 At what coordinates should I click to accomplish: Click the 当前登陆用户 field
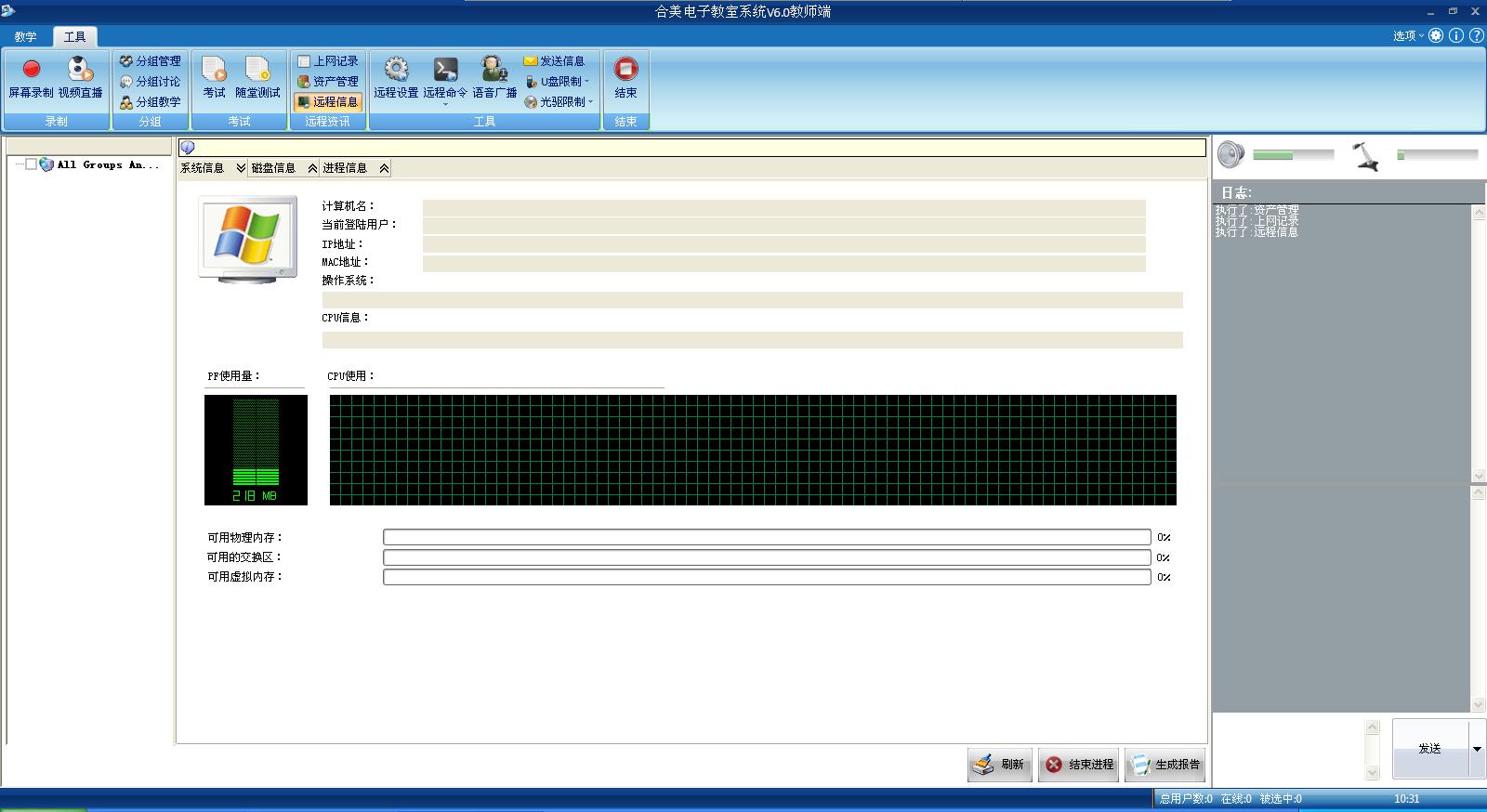783,226
